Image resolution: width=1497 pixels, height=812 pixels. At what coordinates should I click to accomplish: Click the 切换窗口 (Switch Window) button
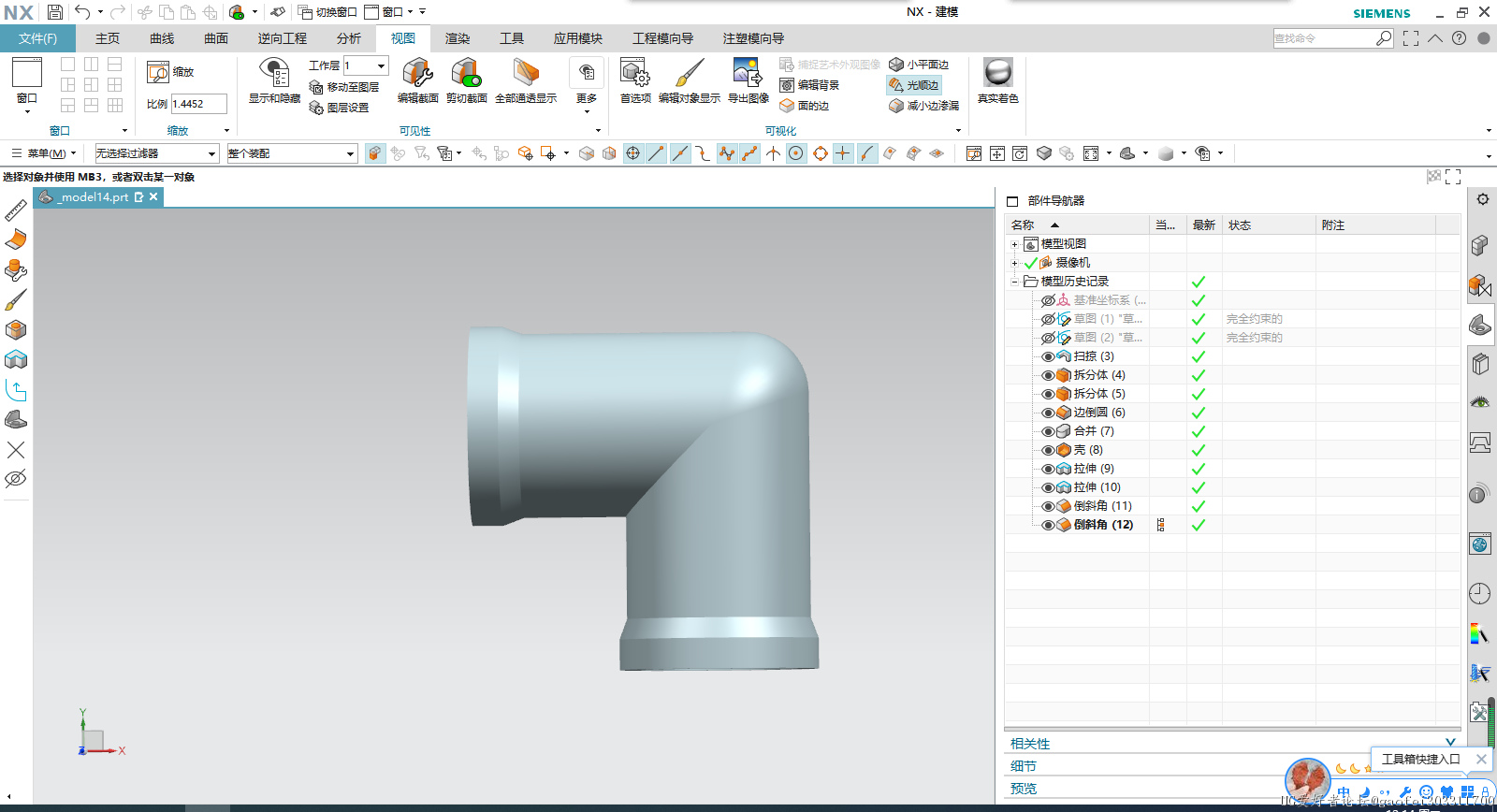pos(327,12)
